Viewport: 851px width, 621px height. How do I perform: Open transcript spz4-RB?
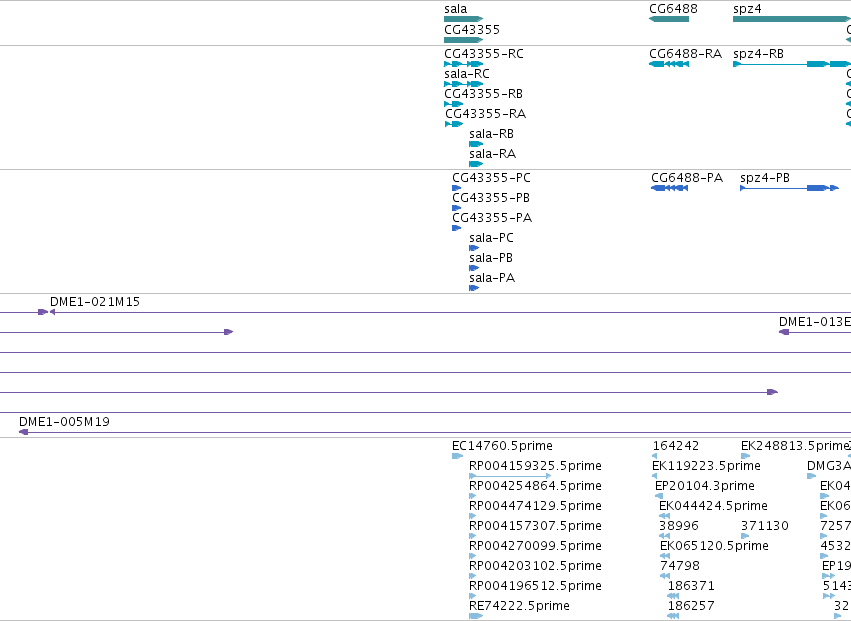tap(758, 54)
